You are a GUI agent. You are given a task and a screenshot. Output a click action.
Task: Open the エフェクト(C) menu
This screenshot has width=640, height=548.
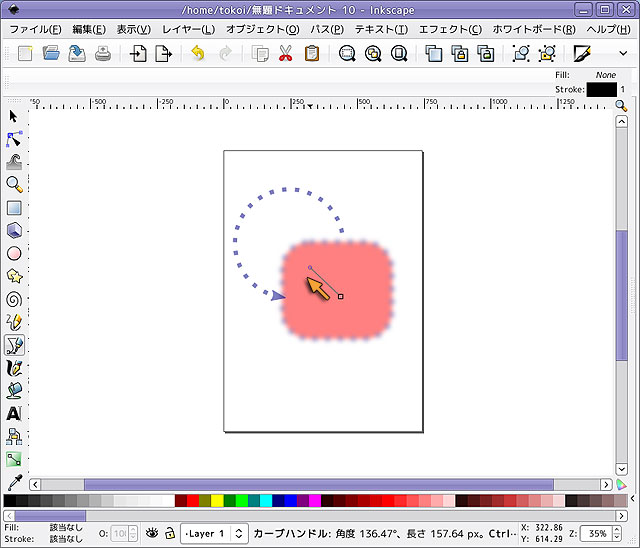pyautogui.click(x=450, y=30)
